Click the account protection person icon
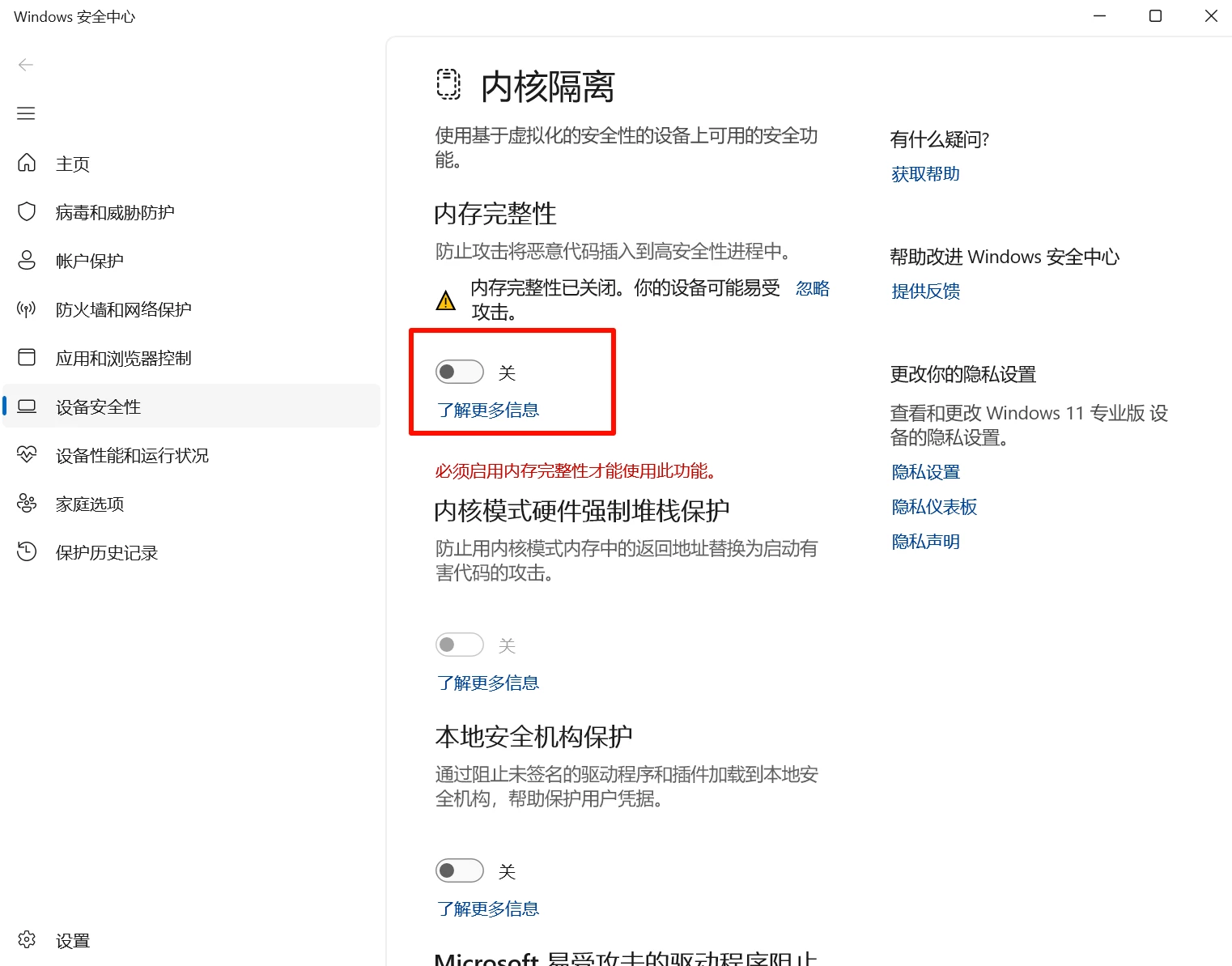The height and width of the screenshot is (966, 1232). (x=27, y=261)
